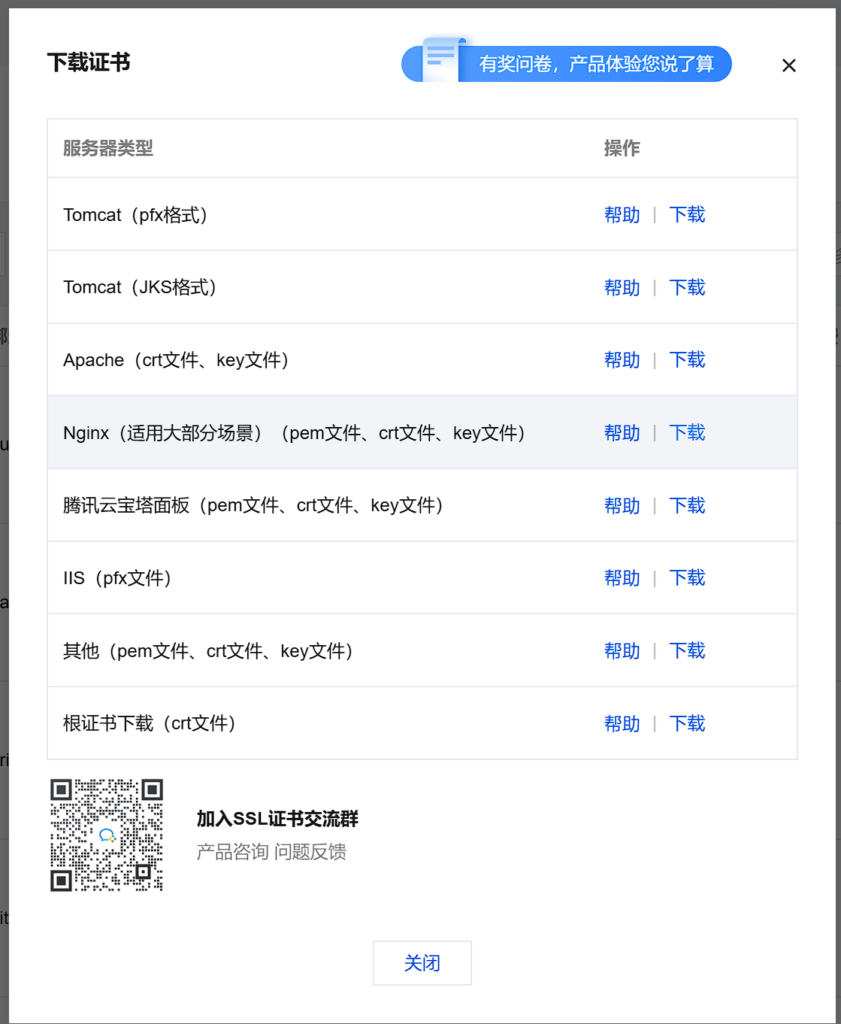Download 腾讯云宝塔面板 certificate
The image size is (841, 1024).
687,505
